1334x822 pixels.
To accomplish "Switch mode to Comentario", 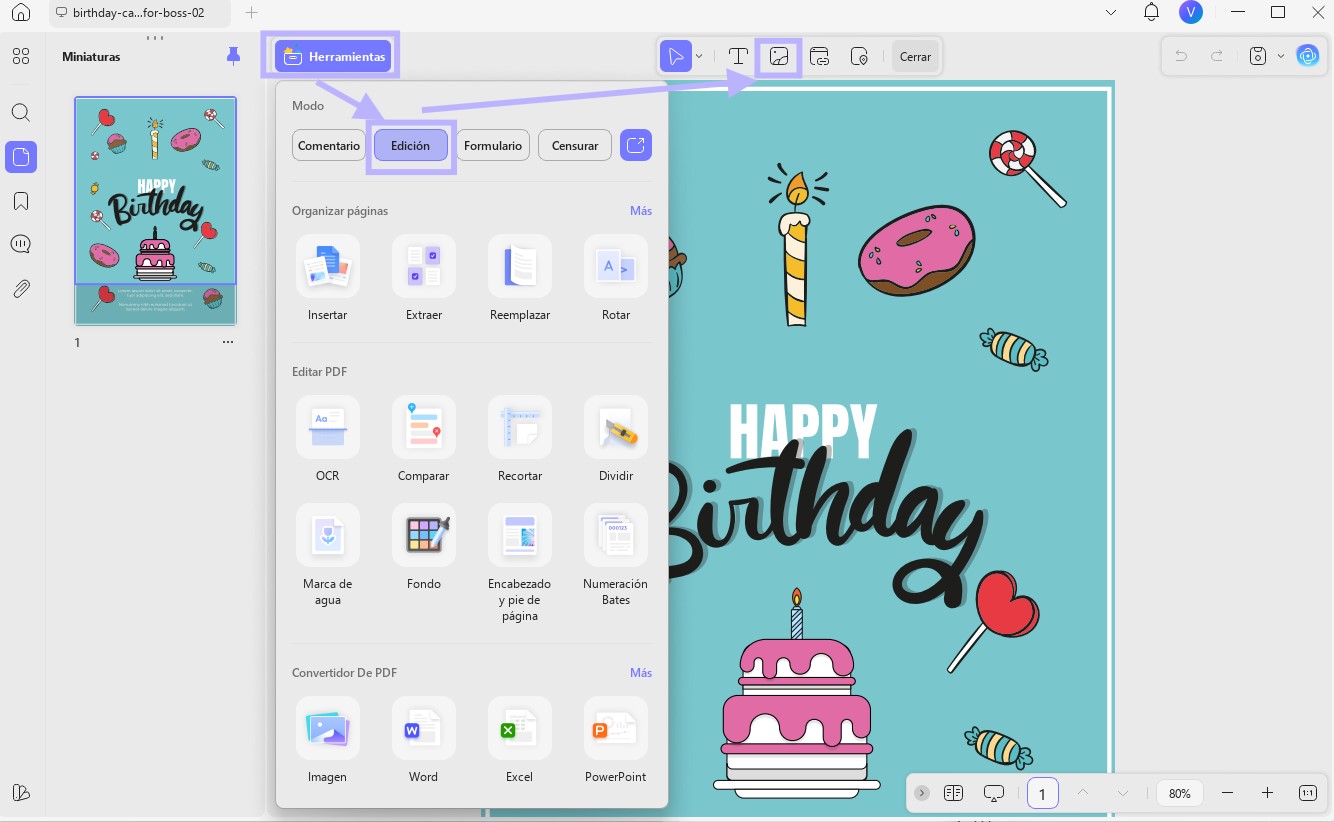I will coord(329,145).
